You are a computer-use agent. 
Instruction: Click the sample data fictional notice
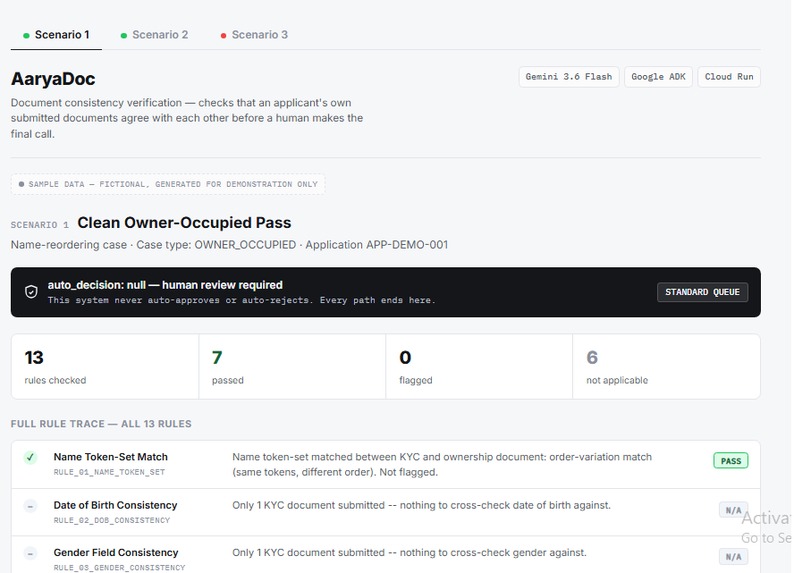(168, 184)
